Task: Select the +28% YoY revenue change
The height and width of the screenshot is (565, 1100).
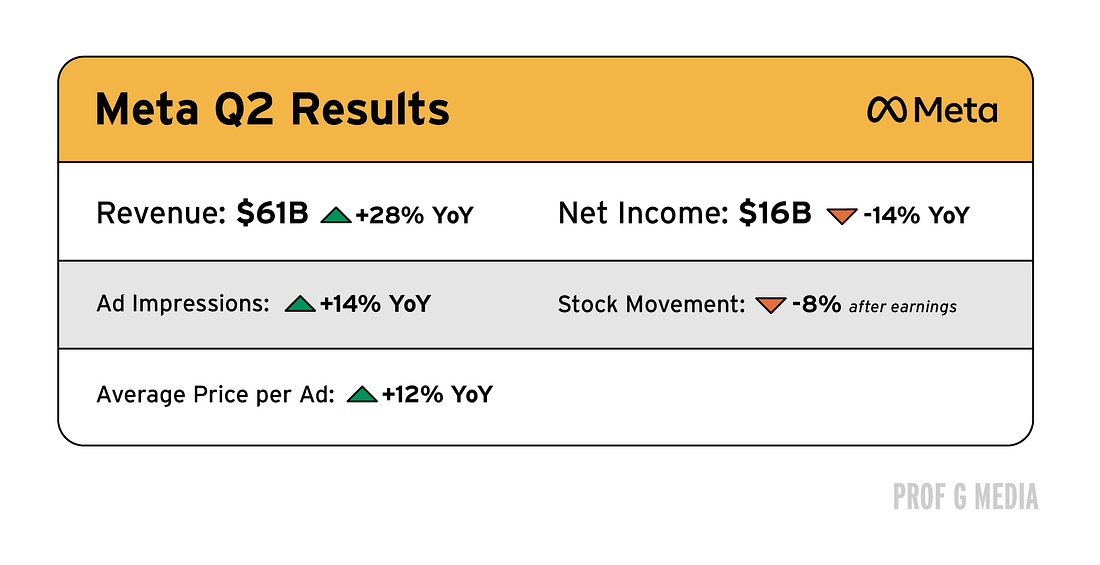Action: pos(415,215)
